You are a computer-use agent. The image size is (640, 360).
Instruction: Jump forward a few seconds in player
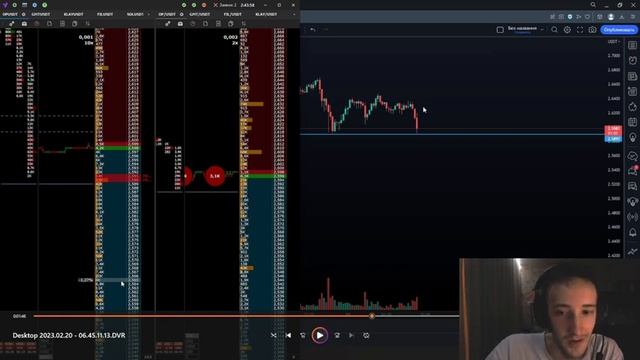tap(337, 336)
